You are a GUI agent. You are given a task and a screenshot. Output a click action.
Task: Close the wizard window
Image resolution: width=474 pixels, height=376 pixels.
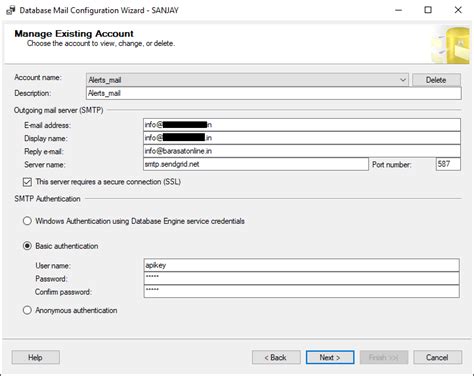[x=458, y=10]
